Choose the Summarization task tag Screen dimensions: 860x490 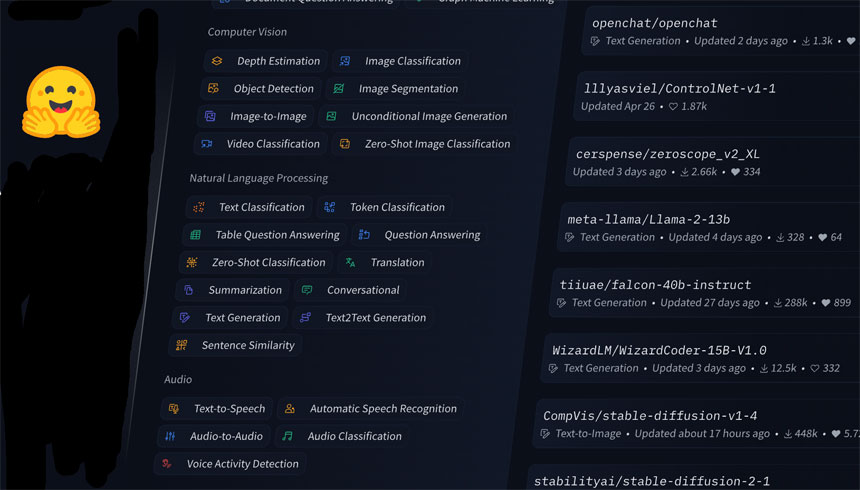click(x=232, y=290)
